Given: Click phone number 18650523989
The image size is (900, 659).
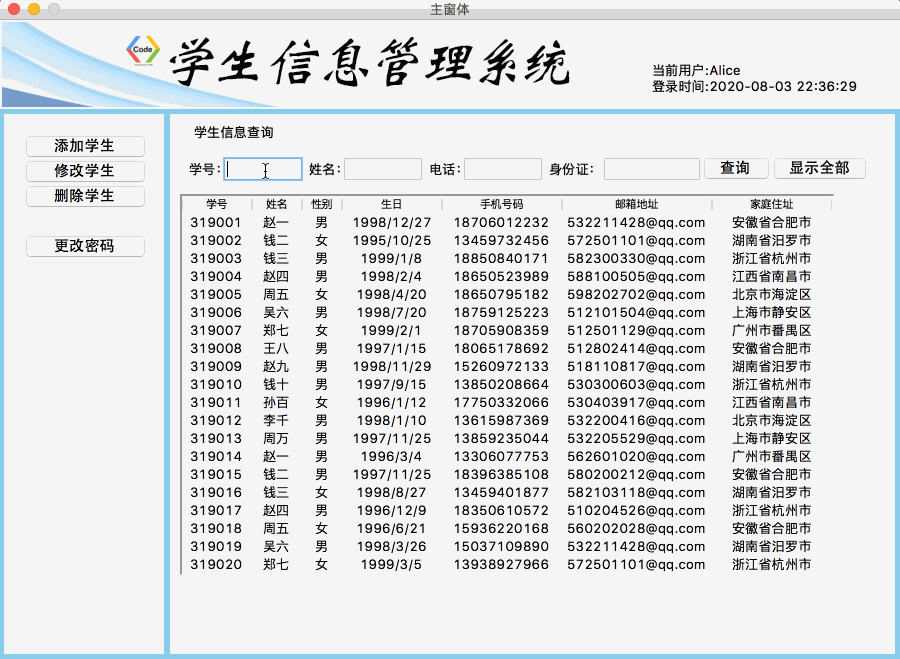Looking at the screenshot, I should (x=502, y=277).
